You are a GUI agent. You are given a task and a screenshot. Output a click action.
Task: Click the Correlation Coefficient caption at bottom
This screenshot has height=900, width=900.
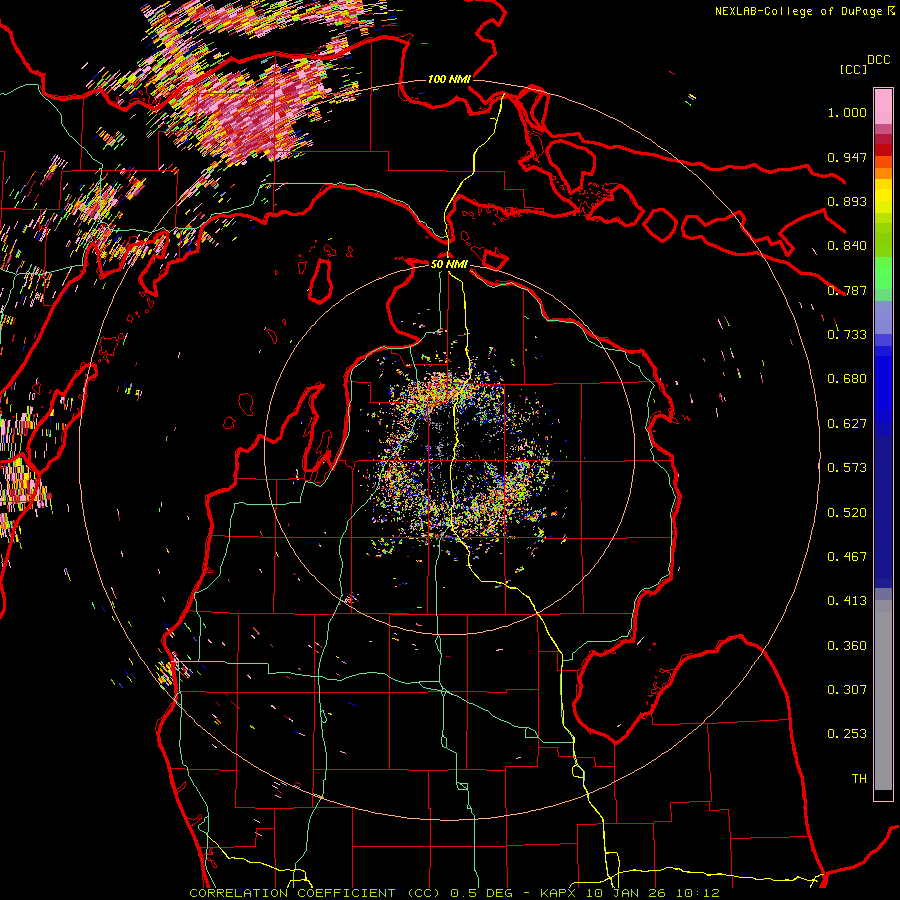(455, 893)
